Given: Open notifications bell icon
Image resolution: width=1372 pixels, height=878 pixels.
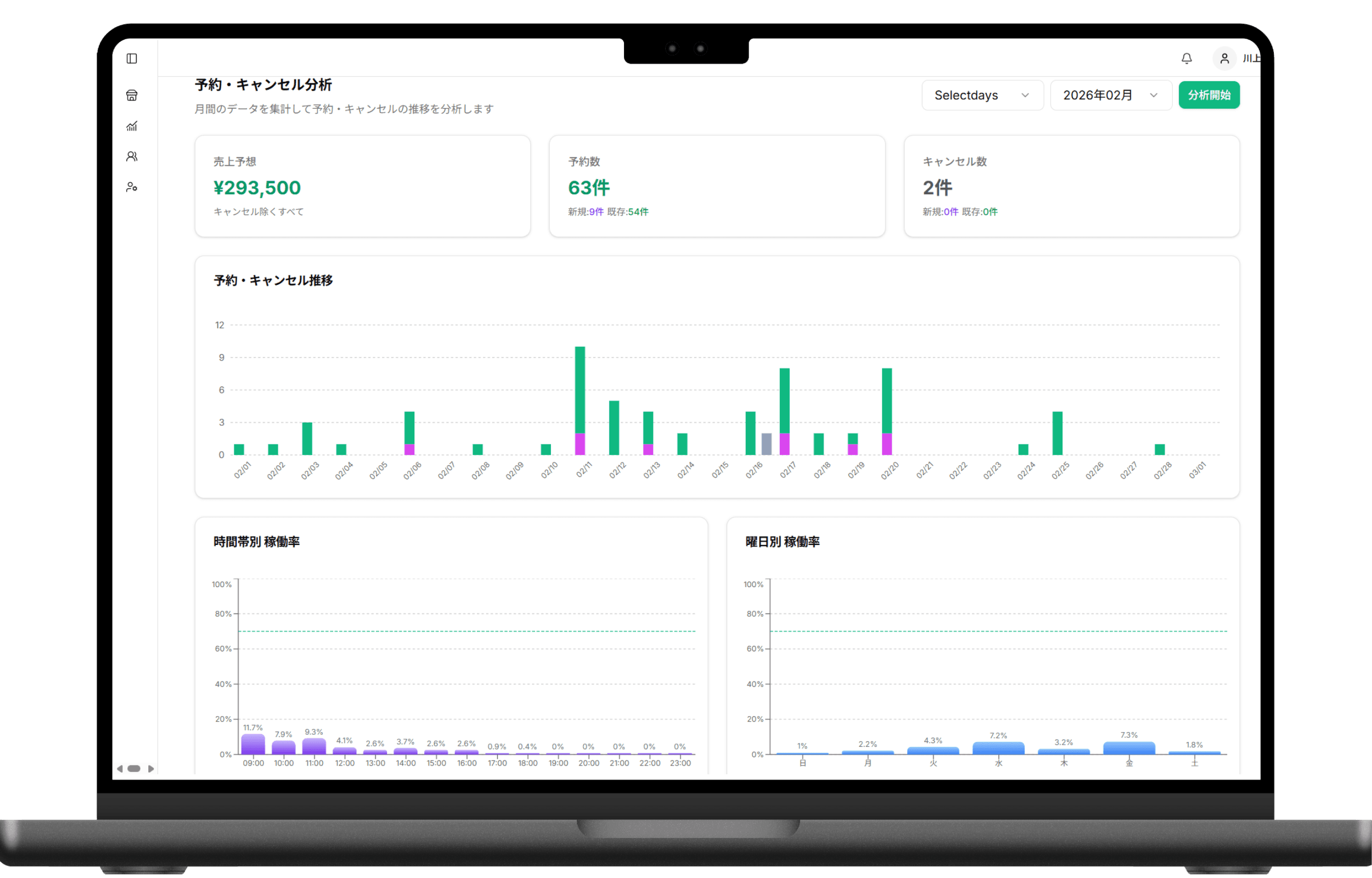Looking at the screenshot, I should (1187, 58).
